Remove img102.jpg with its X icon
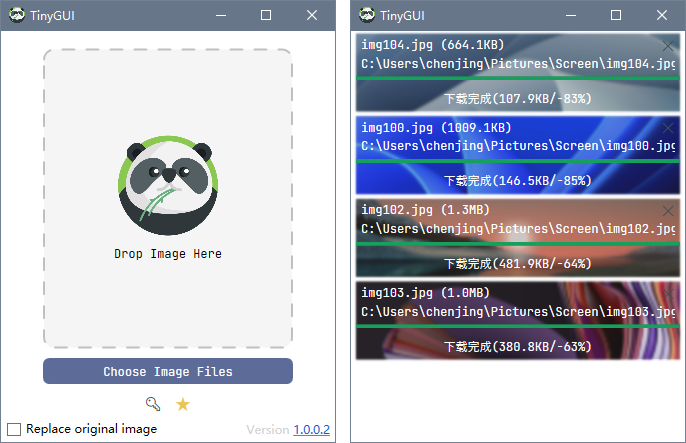 coord(668,210)
